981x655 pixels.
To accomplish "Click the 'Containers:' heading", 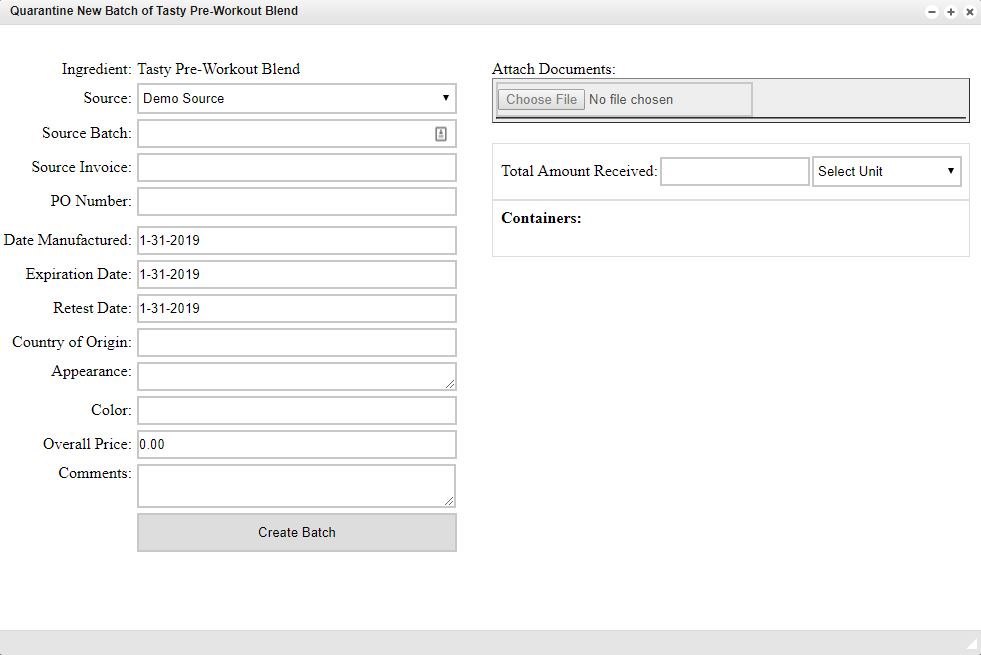I will pos(541,218).
